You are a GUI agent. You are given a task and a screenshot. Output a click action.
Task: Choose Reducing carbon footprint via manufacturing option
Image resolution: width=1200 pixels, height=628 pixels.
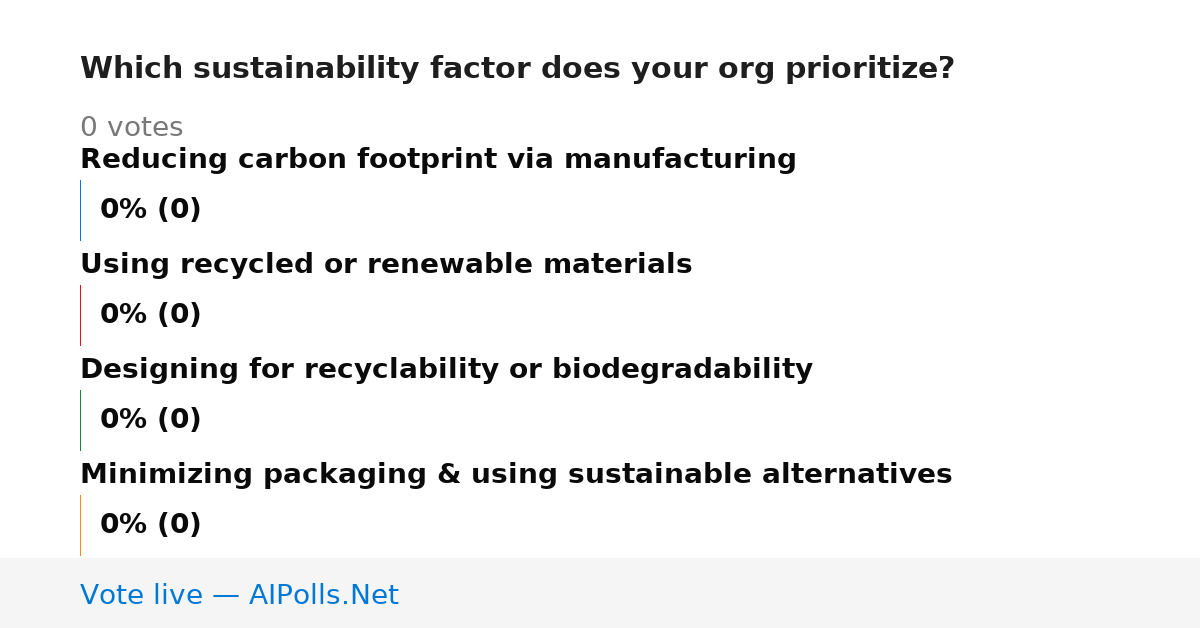point(438,160)
